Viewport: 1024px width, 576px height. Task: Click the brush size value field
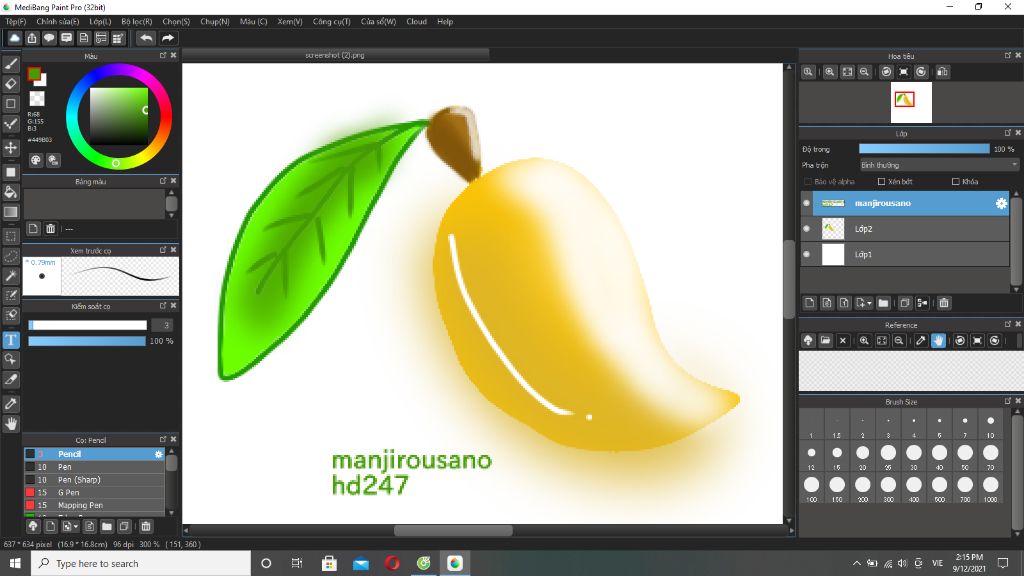(163, 325)
